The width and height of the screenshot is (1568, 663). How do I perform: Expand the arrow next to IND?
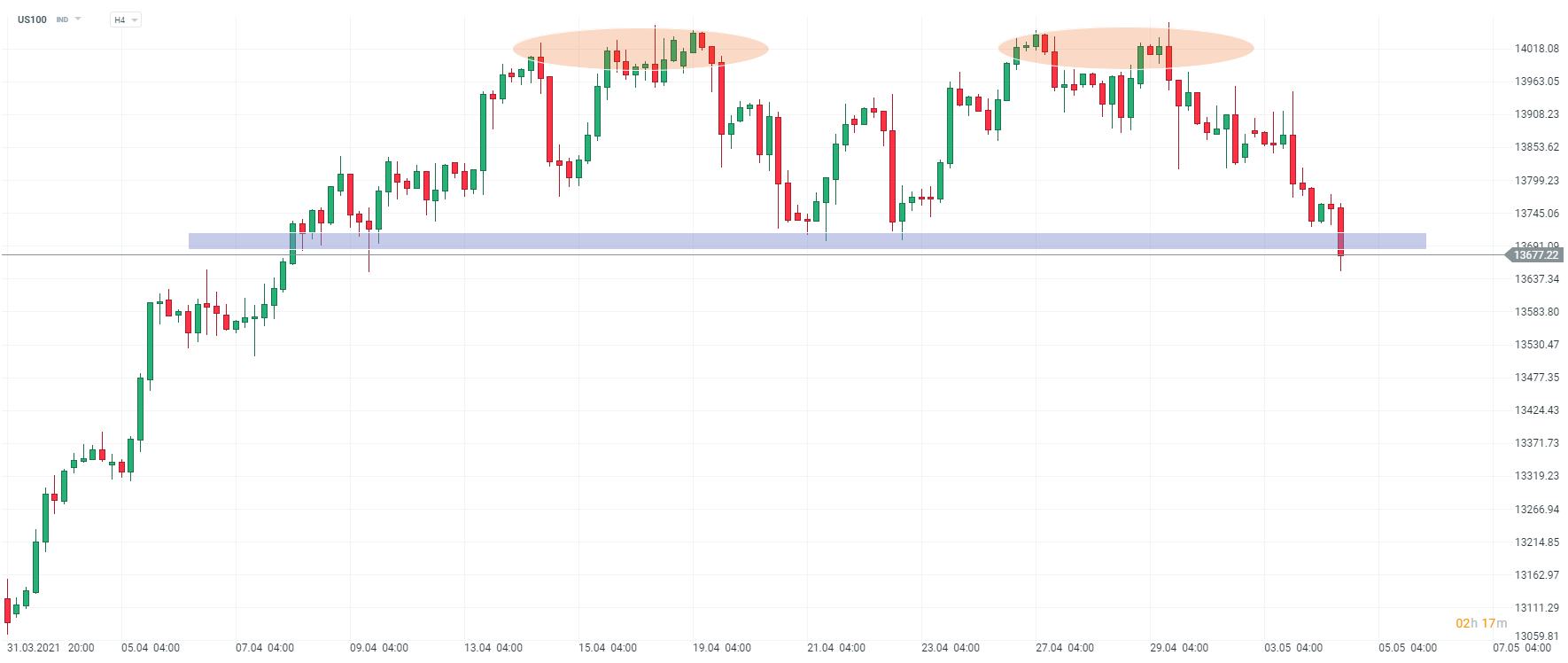[x=78, y=19]
